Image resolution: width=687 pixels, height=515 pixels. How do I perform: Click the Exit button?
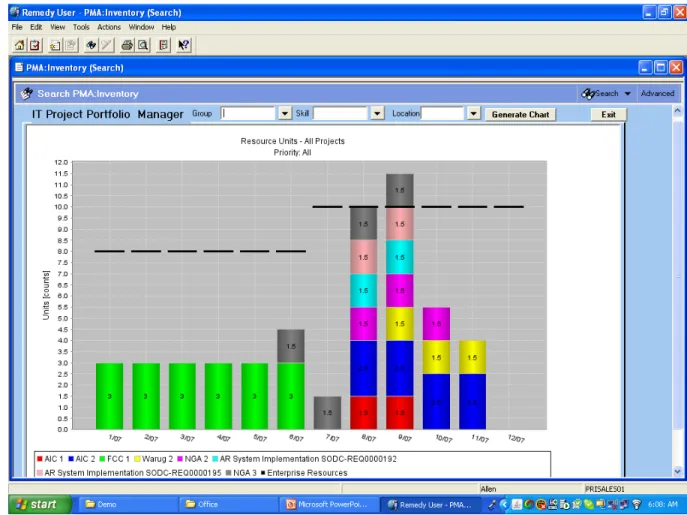[608, 114]
